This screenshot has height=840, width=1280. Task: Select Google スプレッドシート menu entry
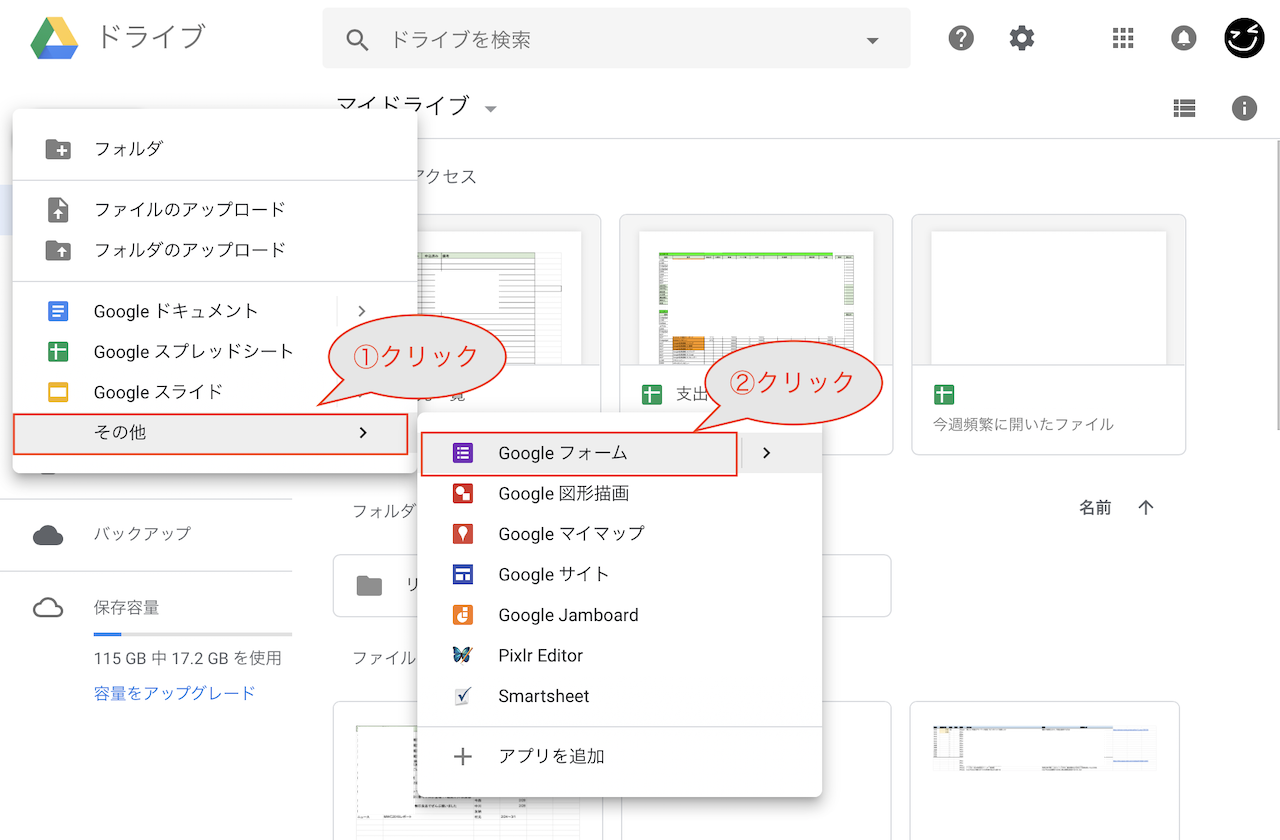[x=193, y=352]
